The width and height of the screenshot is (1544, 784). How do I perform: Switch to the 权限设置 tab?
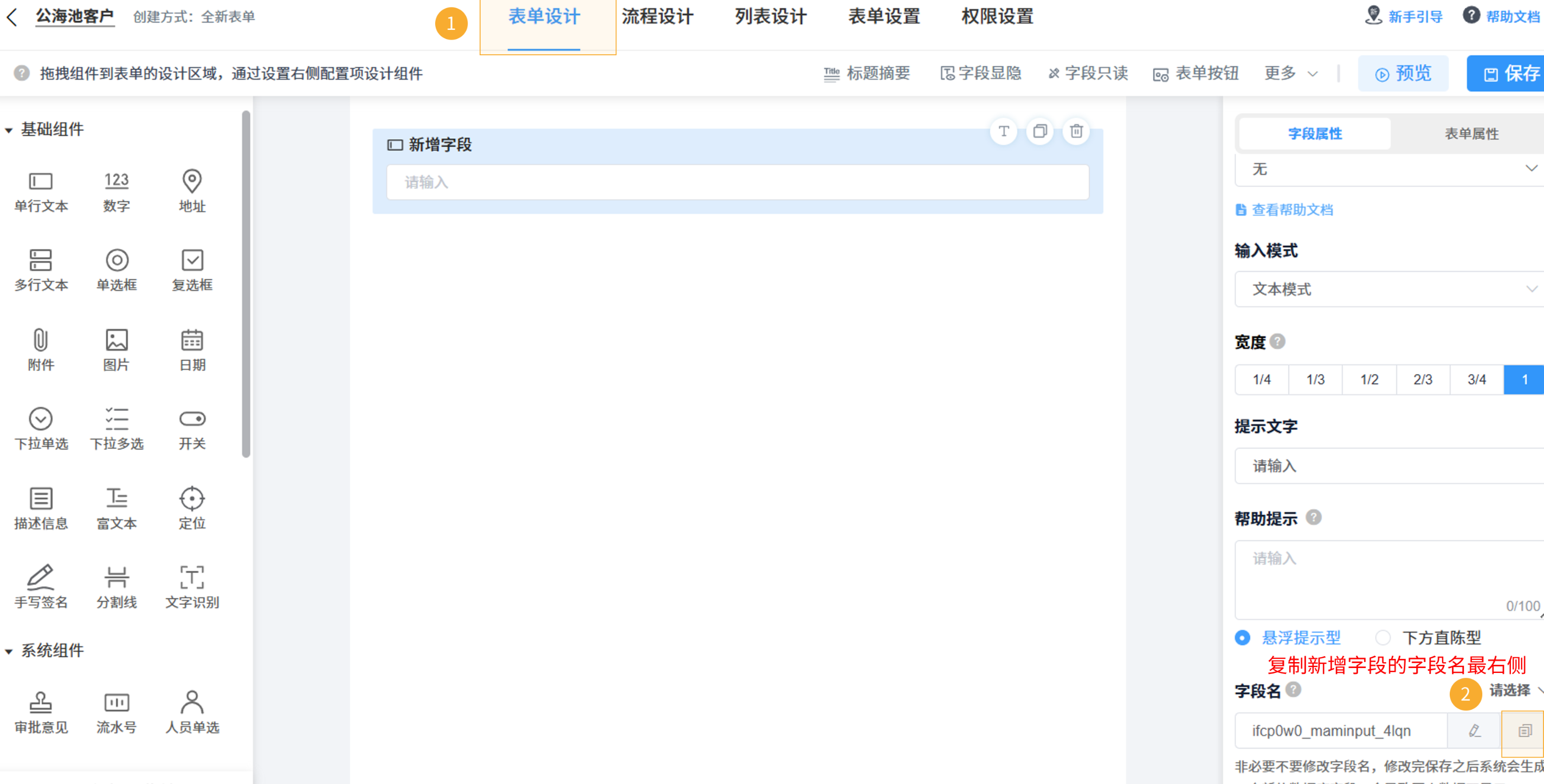[997, 17]
